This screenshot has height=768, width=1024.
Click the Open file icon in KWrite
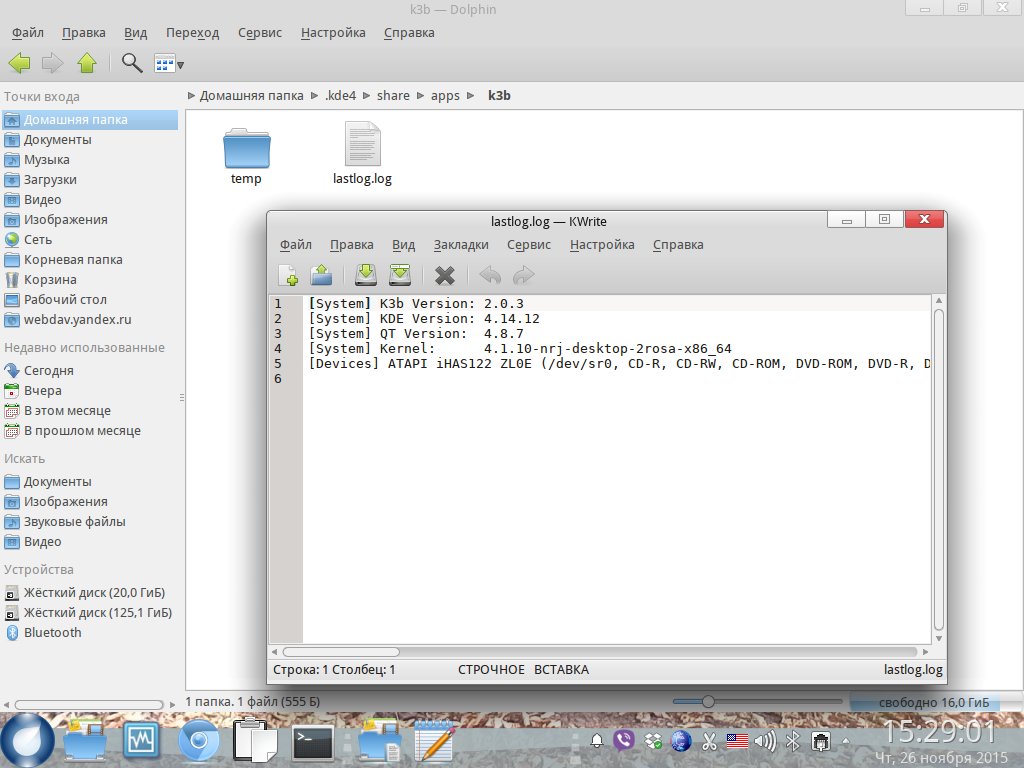(321, 276)
